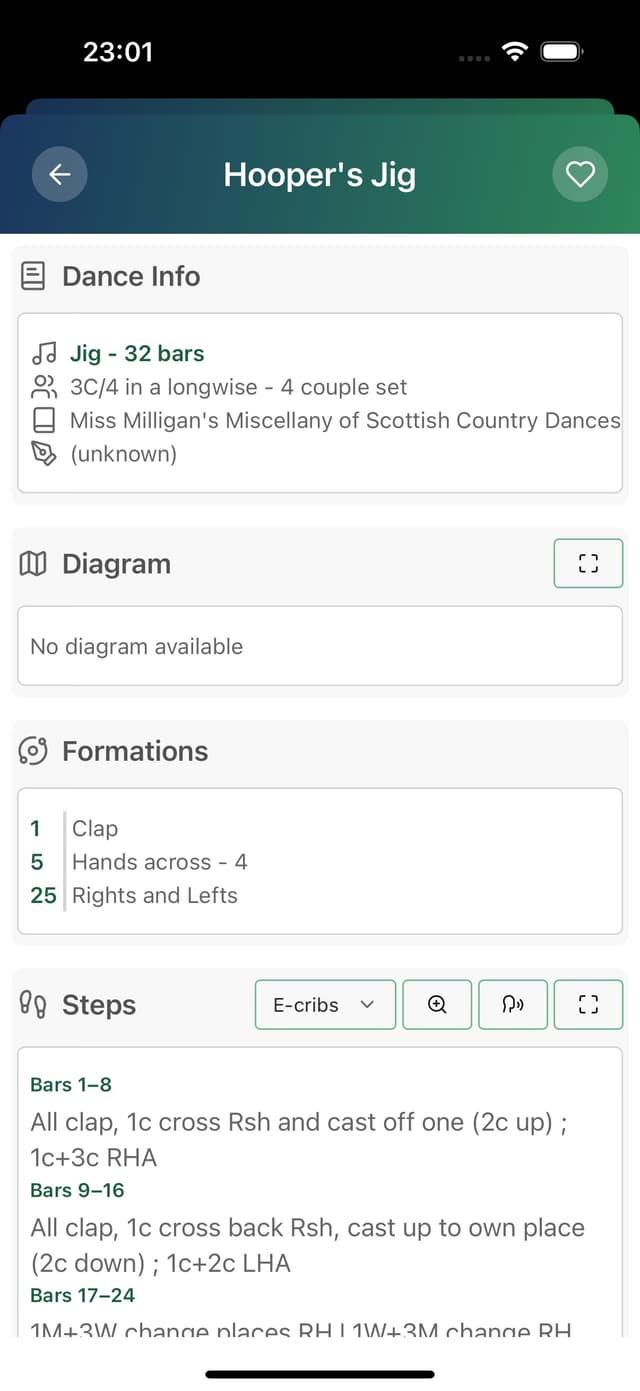Select the Jig - 32 bars link
This screenshot has width=640, height=1391.
point(137,353)
